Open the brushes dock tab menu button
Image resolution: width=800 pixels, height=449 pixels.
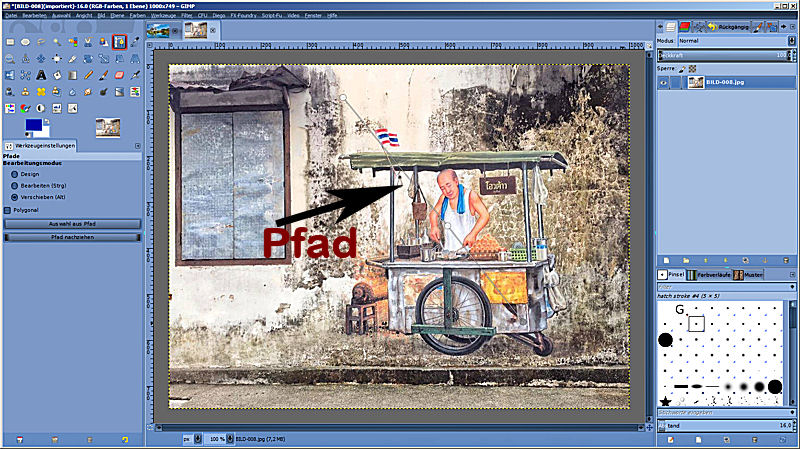point(792,275)
